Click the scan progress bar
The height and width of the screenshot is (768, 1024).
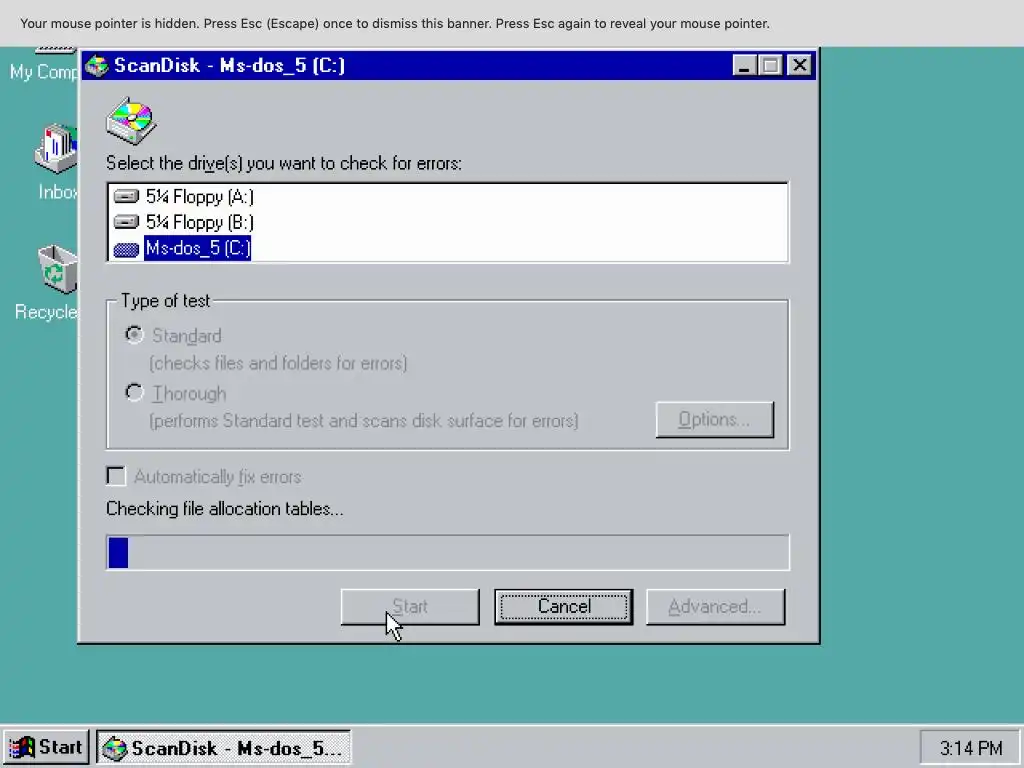click(x=447, y=552)
